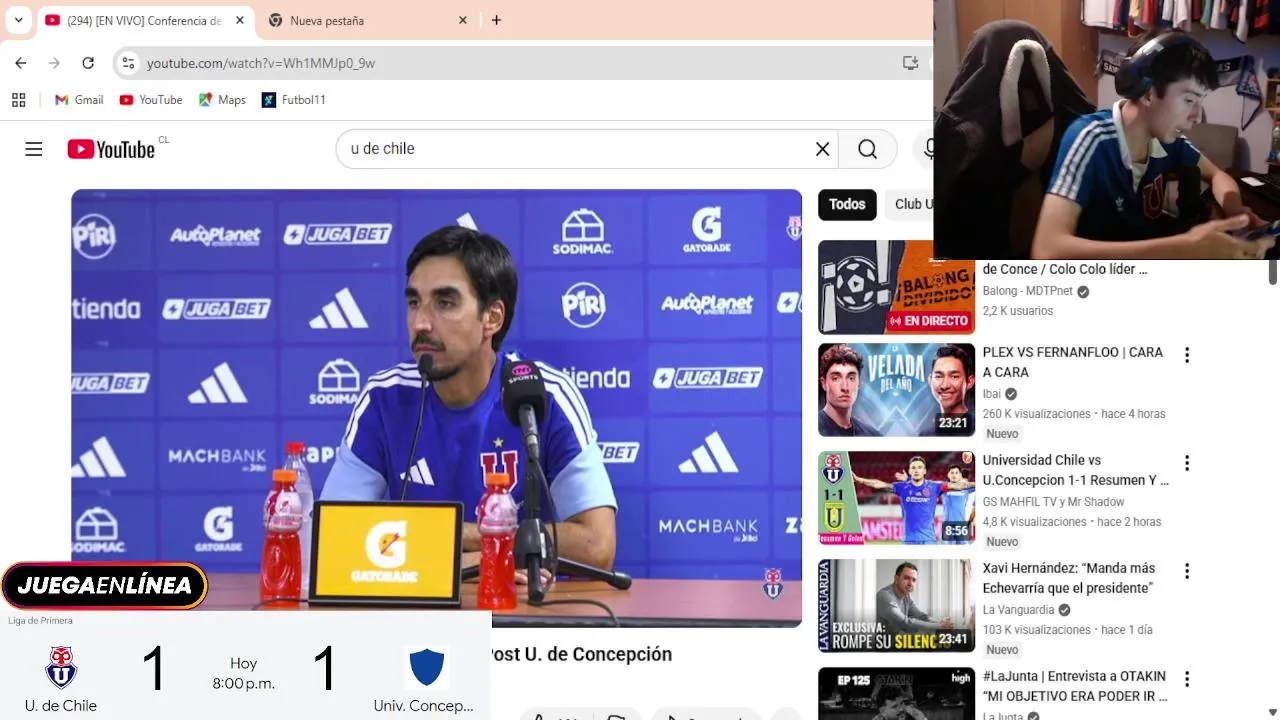
Task: Open GS MAHFIL TV y Mr Shadow channel
Action: (1053, 502)
